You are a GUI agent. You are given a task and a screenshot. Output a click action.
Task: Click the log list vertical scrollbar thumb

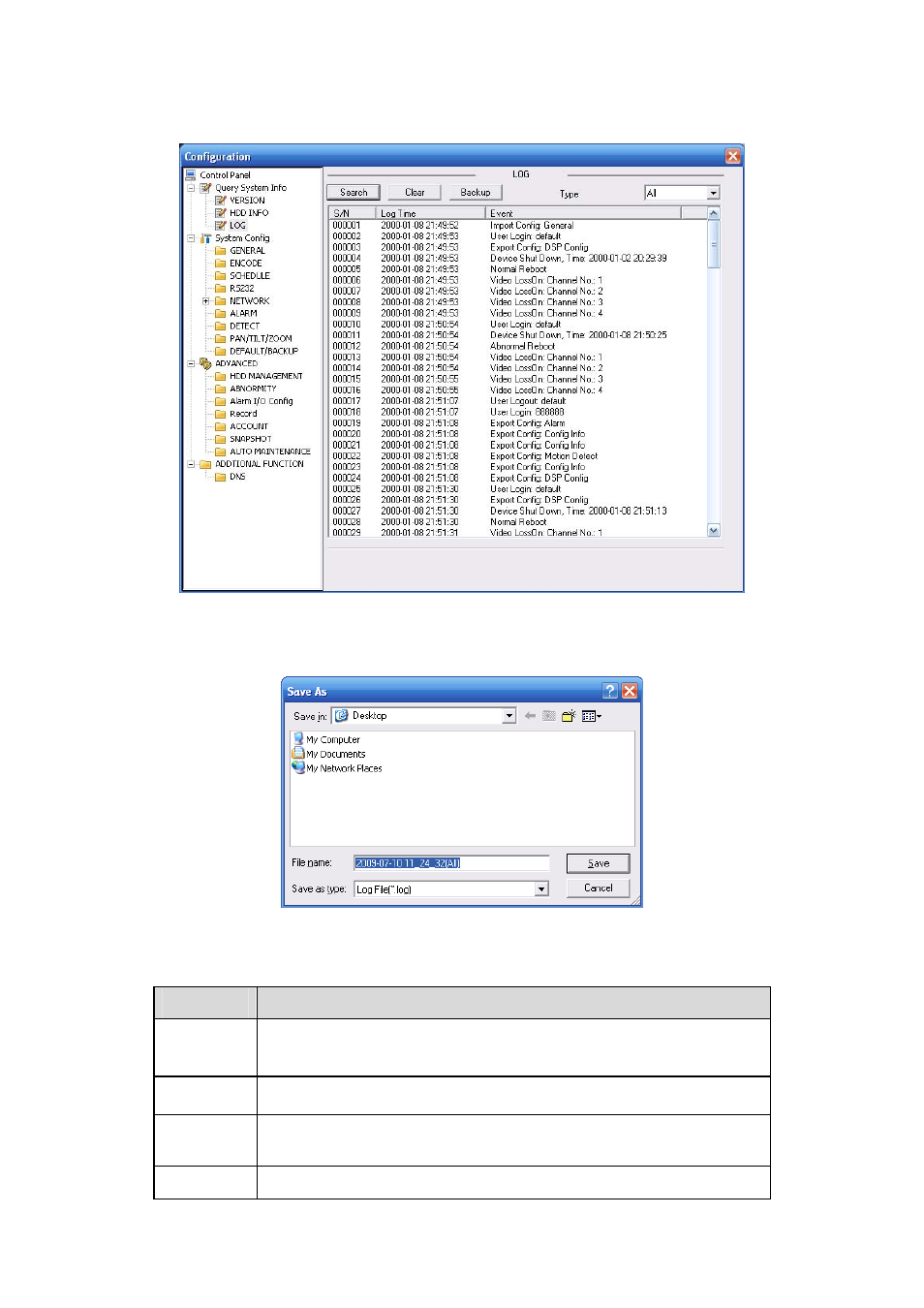click(714, 244)
